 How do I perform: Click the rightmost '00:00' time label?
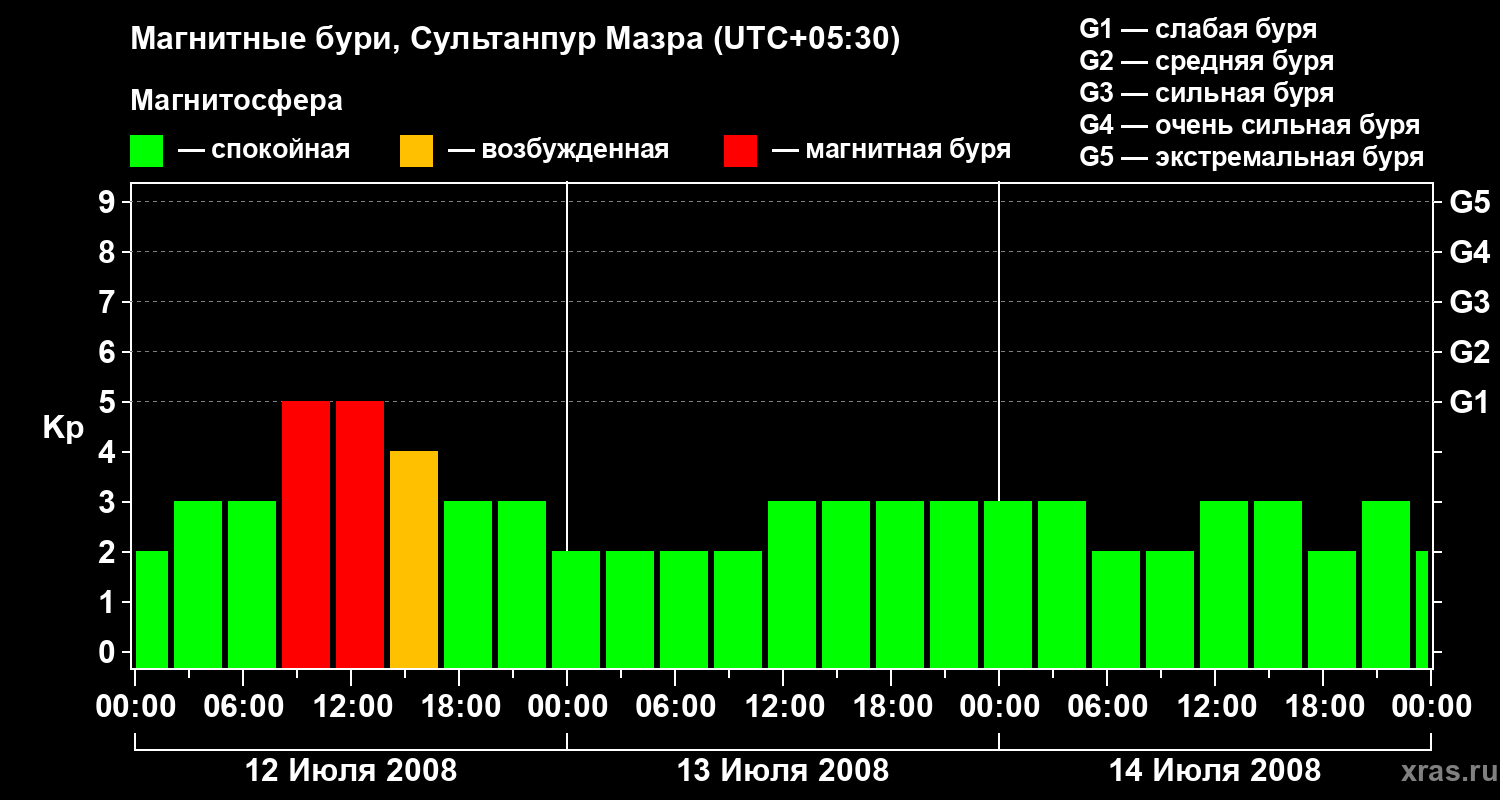[x=1431, y=707]
